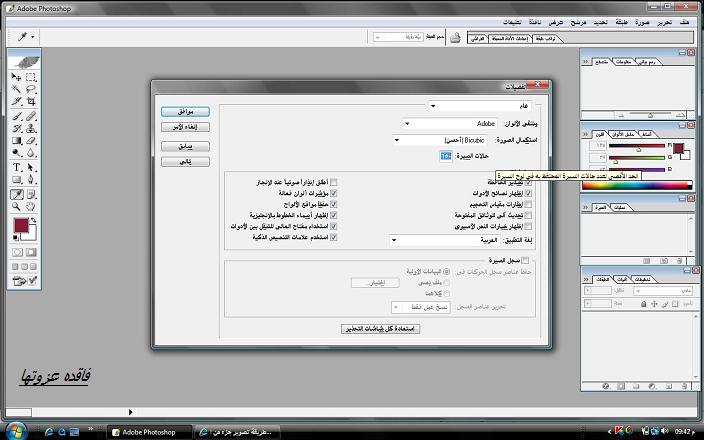Toggle the 'إظهار نصائح الأدوات' checkbox
Screen dimensions: 704x440
[529, 192]
